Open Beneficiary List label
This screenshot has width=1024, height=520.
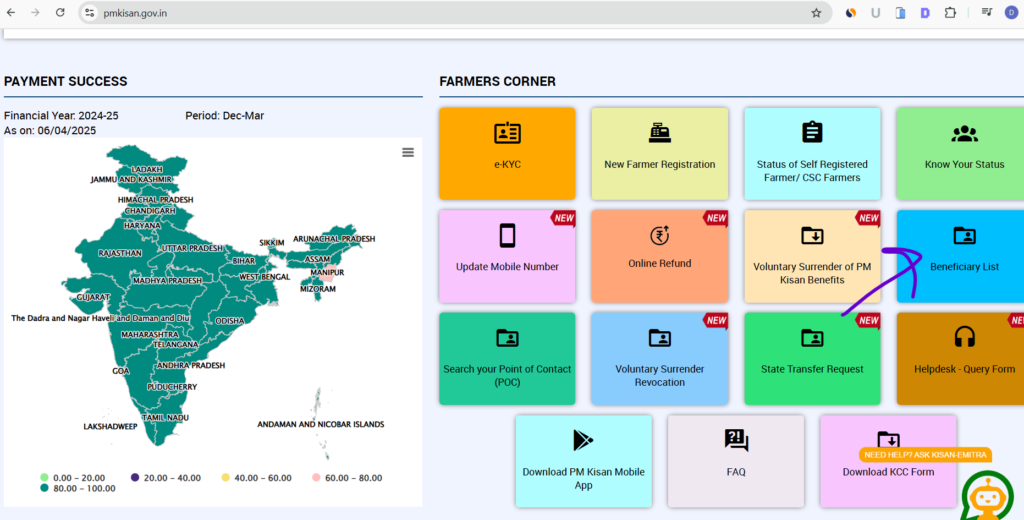click(965, 267)
